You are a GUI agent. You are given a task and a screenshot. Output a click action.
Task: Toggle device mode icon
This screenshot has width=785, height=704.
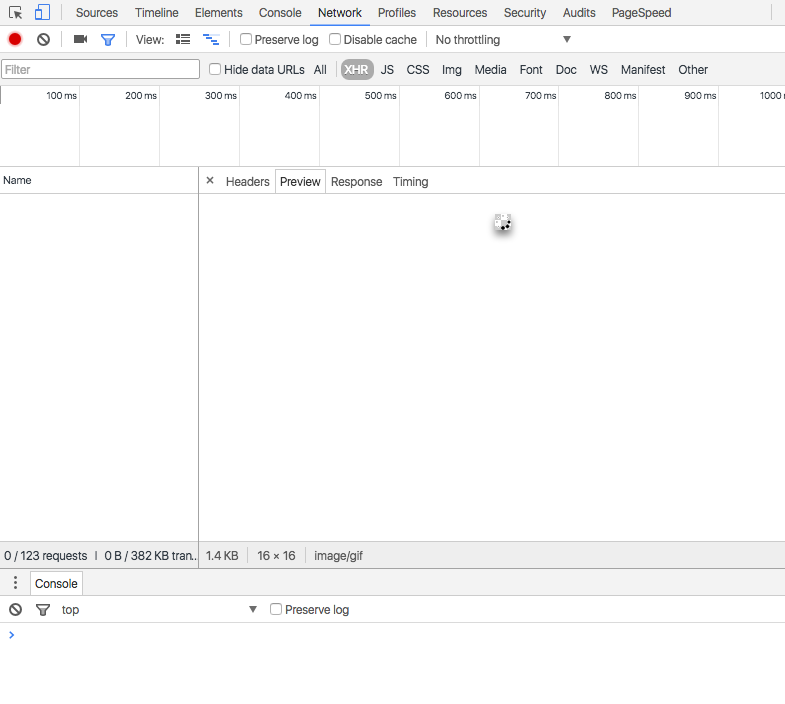pos(42,13)
